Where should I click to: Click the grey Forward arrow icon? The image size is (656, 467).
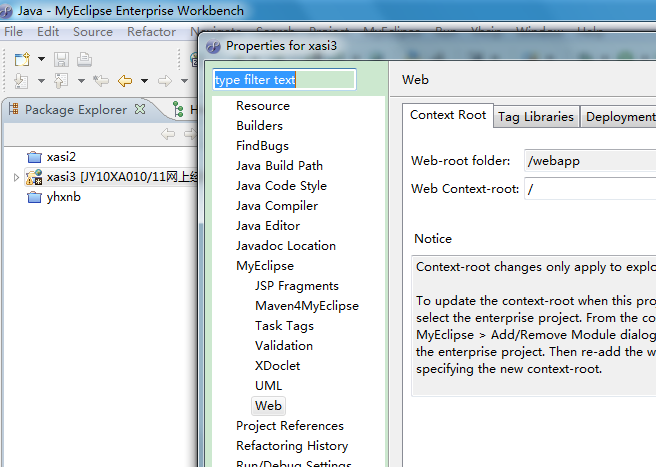[165, 80]
